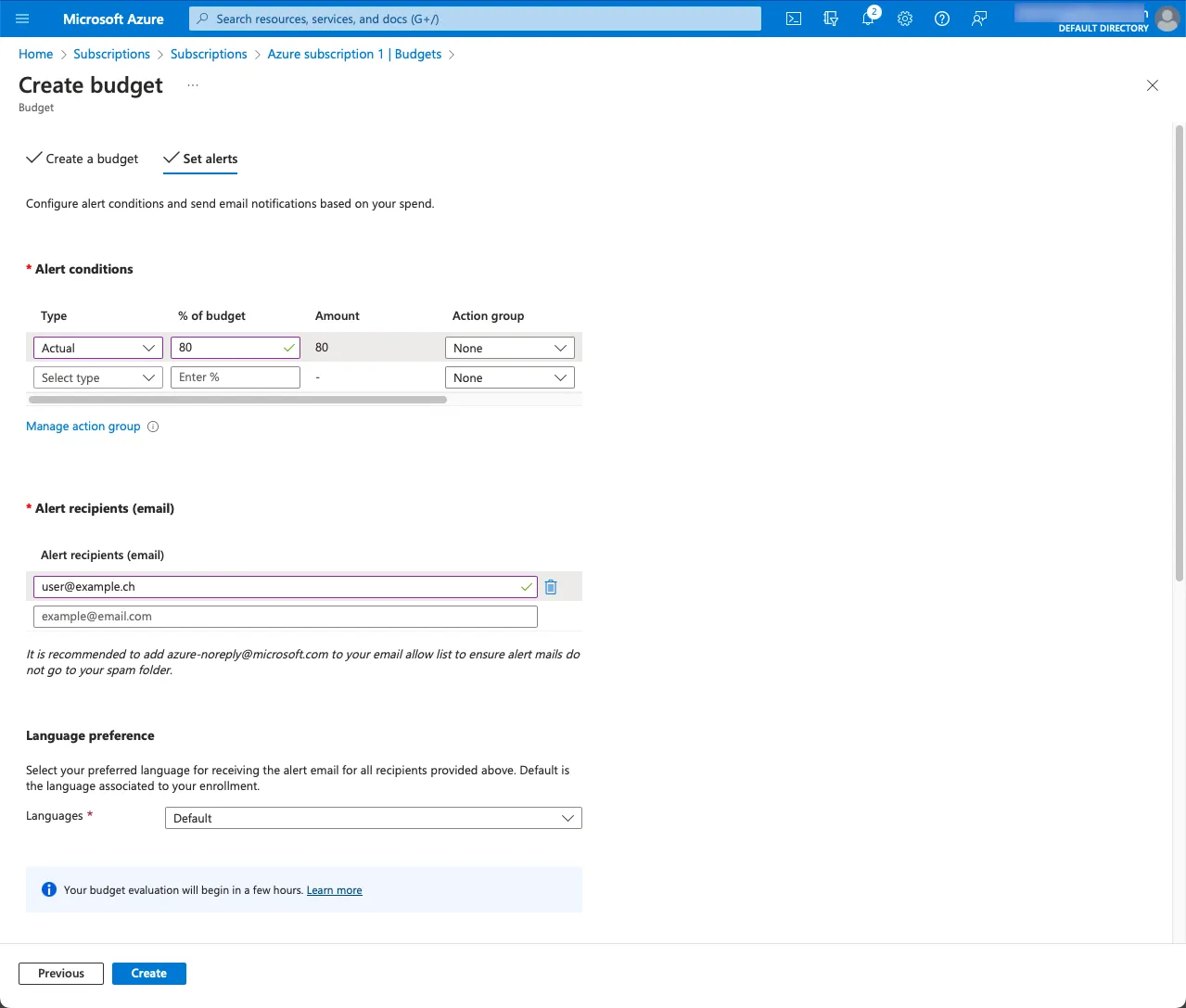Select the Set alerts tab

200,159
